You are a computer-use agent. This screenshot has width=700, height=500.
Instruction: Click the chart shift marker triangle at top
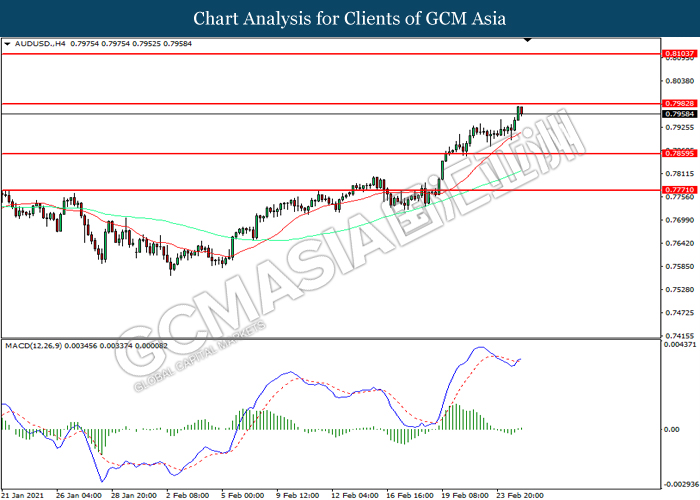click(528, 40)
